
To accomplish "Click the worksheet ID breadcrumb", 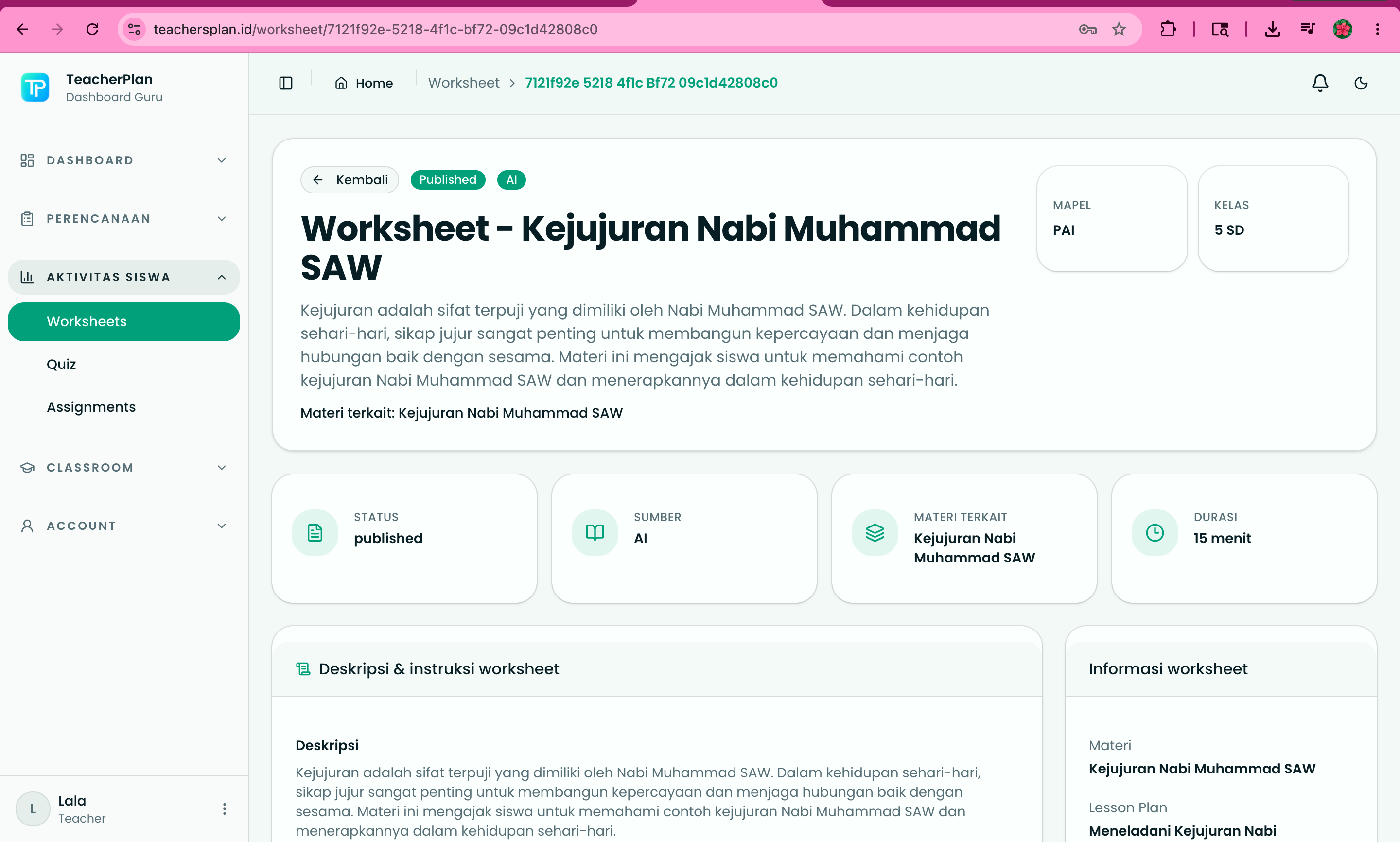I will coord(651,83).
